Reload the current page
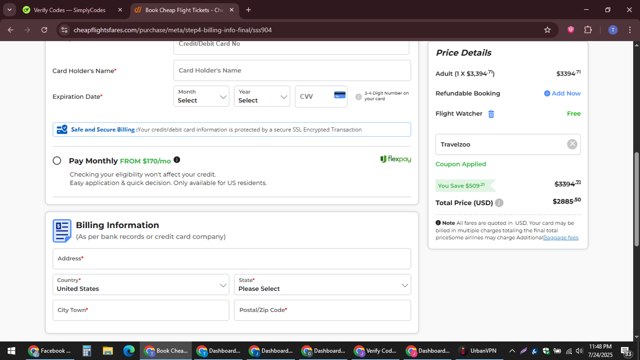This screenshot has width=640, height=360. click(44, 30)
